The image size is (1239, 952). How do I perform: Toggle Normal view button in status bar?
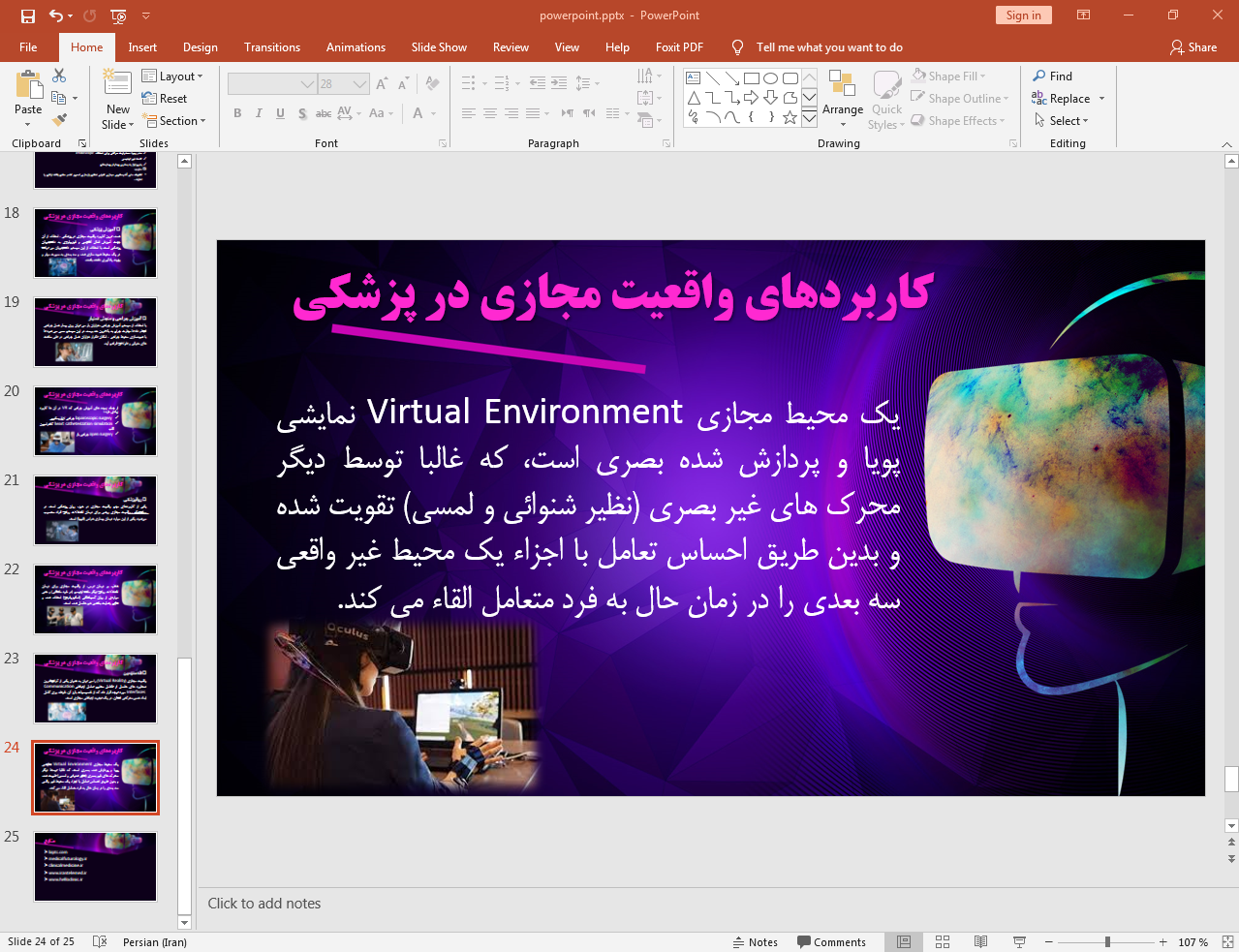click(904, 941)
